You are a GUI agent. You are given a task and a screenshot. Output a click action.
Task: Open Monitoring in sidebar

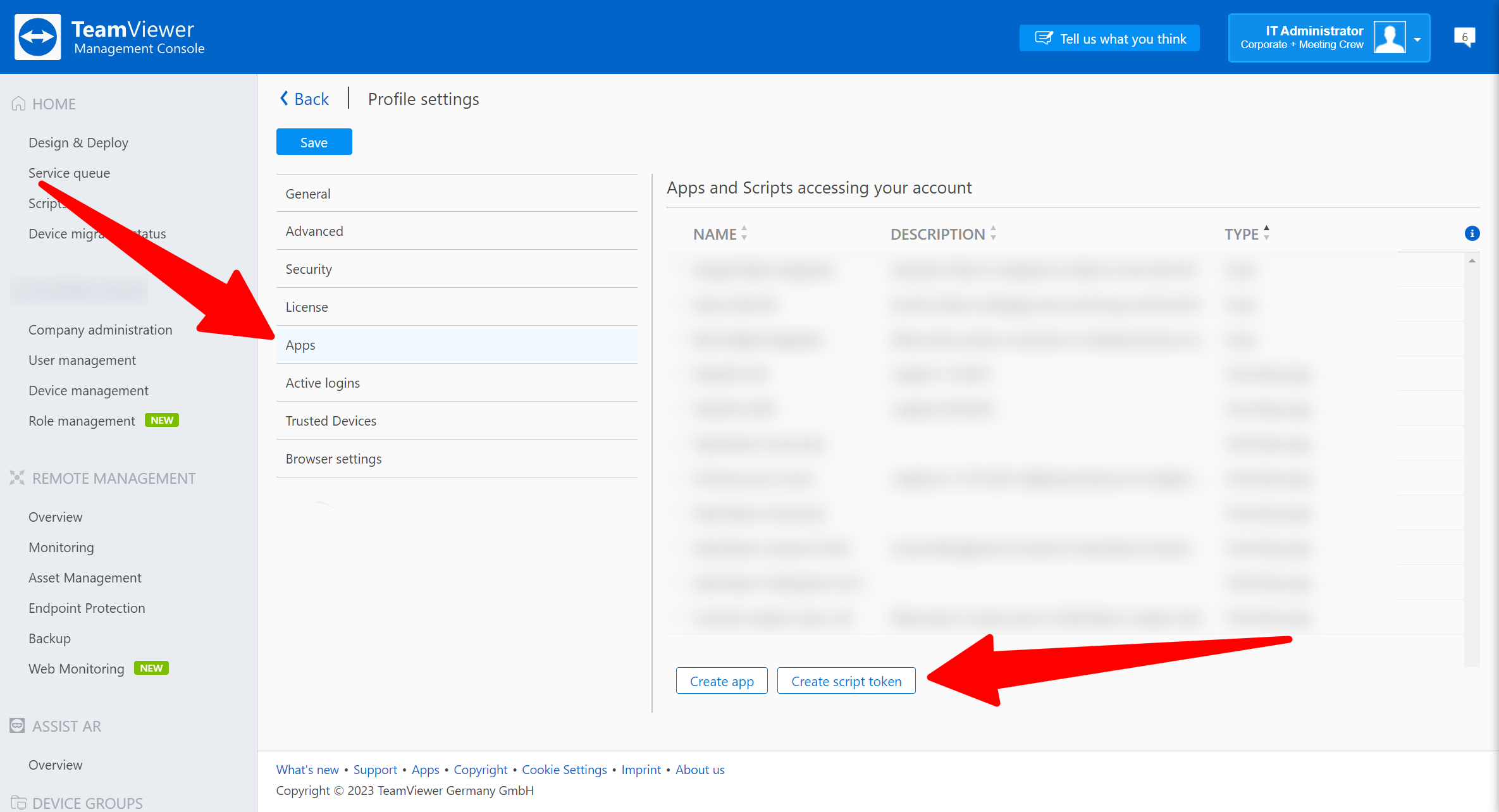coord(61,547)
